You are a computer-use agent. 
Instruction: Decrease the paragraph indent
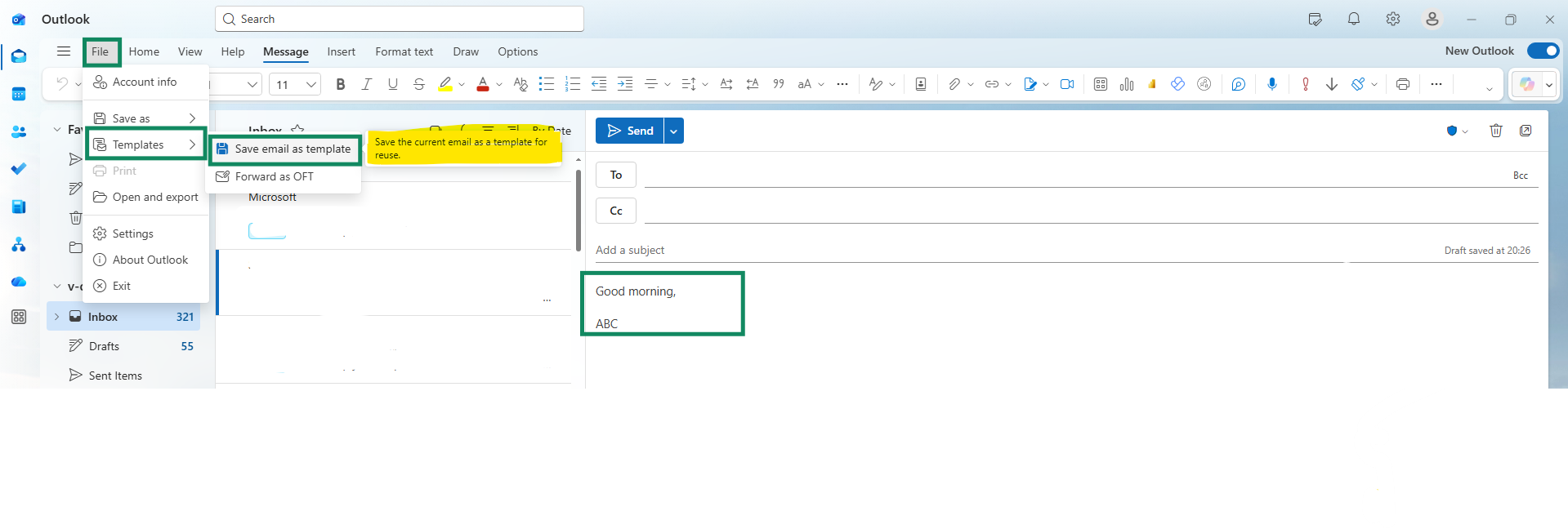click(599, 84)
